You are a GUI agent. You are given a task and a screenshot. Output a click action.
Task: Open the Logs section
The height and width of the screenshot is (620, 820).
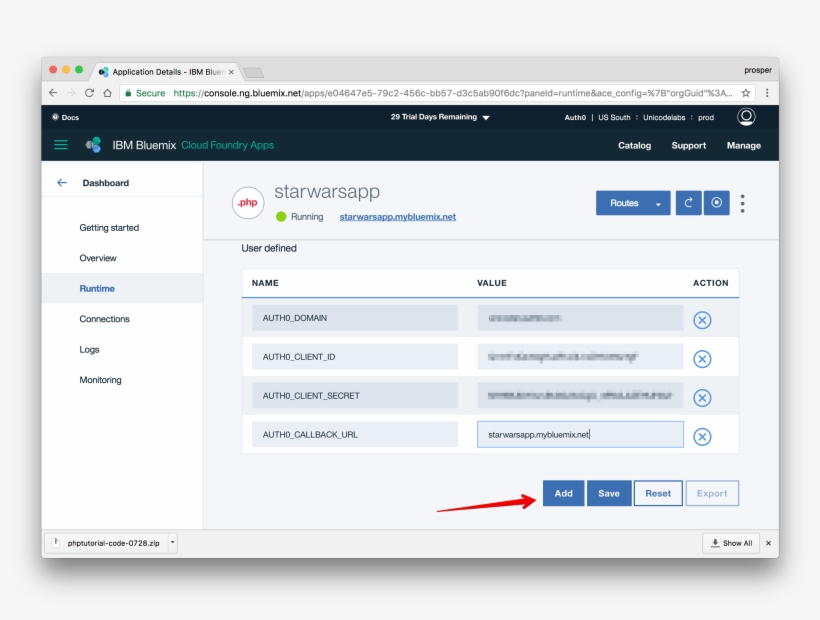point(89,349)
